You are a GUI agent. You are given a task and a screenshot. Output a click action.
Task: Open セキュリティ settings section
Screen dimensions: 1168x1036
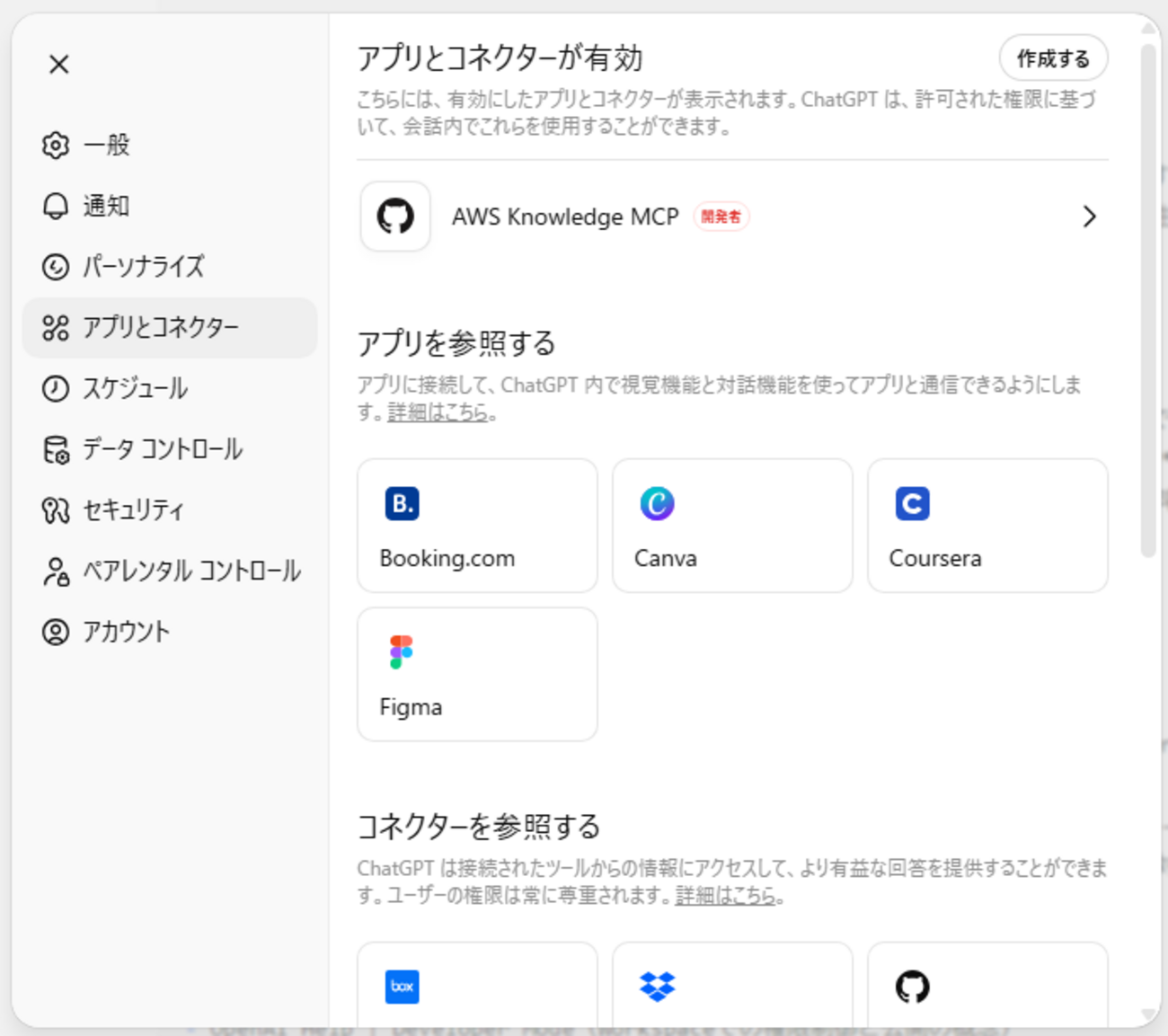[x=133, y=510]
